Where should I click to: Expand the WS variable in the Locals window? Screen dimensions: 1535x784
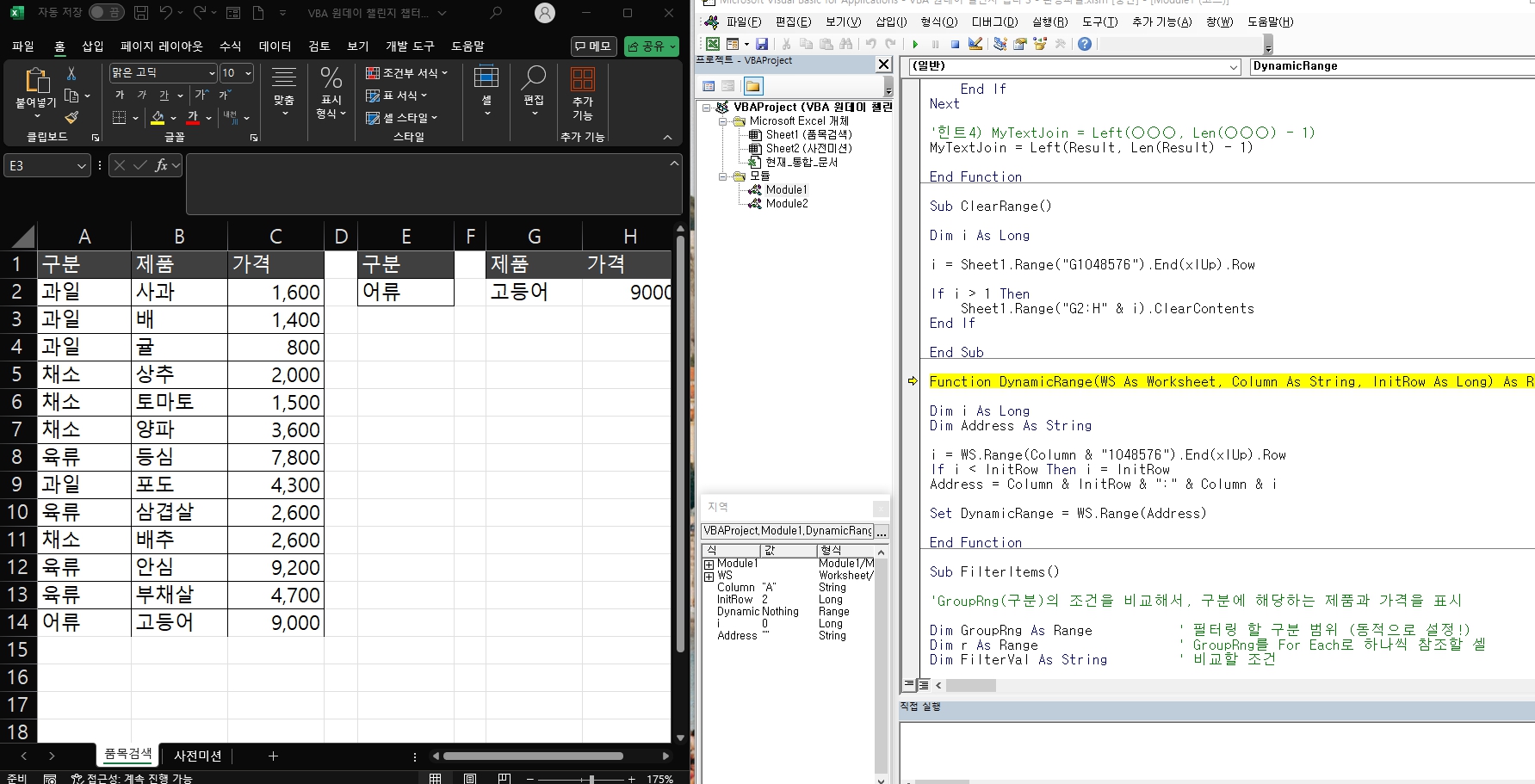click(708, 575)
